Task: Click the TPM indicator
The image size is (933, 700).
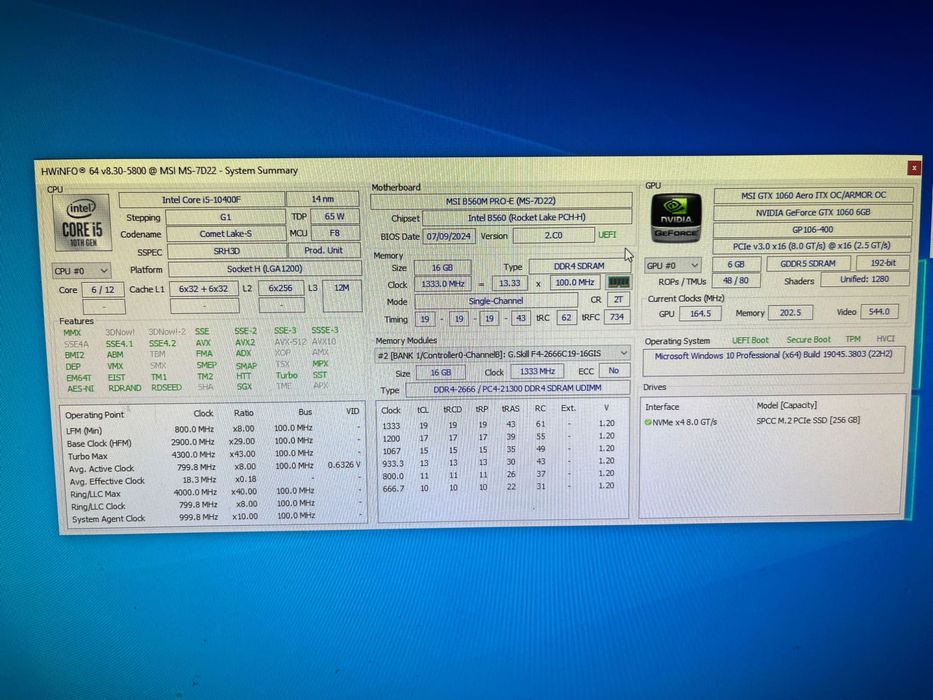Action: [x=853, y=339]
